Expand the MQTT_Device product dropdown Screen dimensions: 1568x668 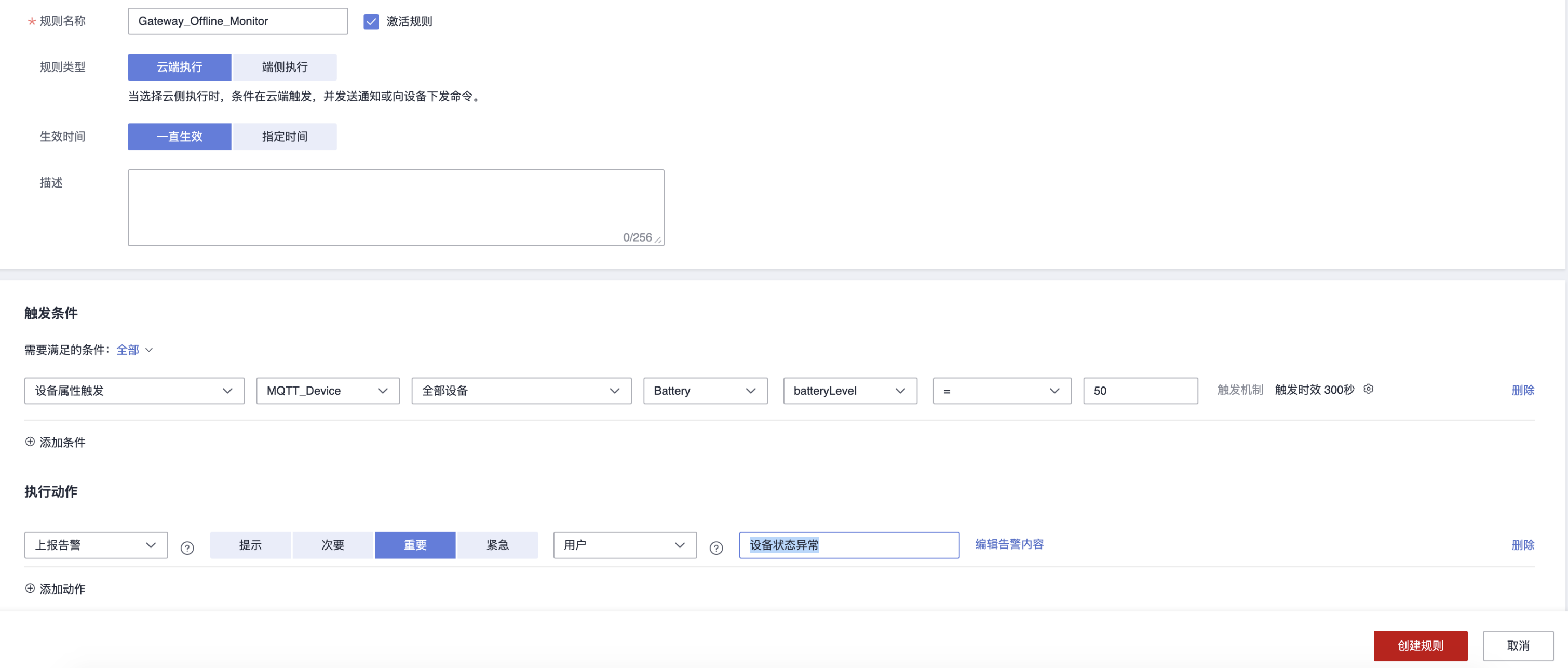[x=328, y=391]
